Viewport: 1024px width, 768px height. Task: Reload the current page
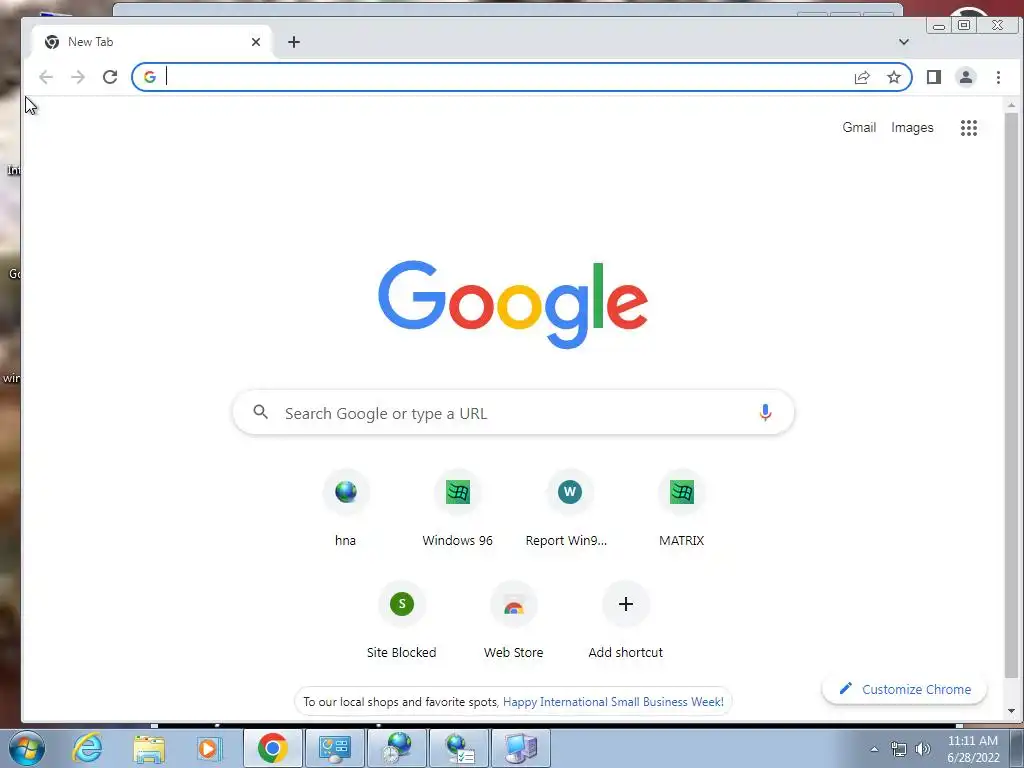tap(110, 77)
